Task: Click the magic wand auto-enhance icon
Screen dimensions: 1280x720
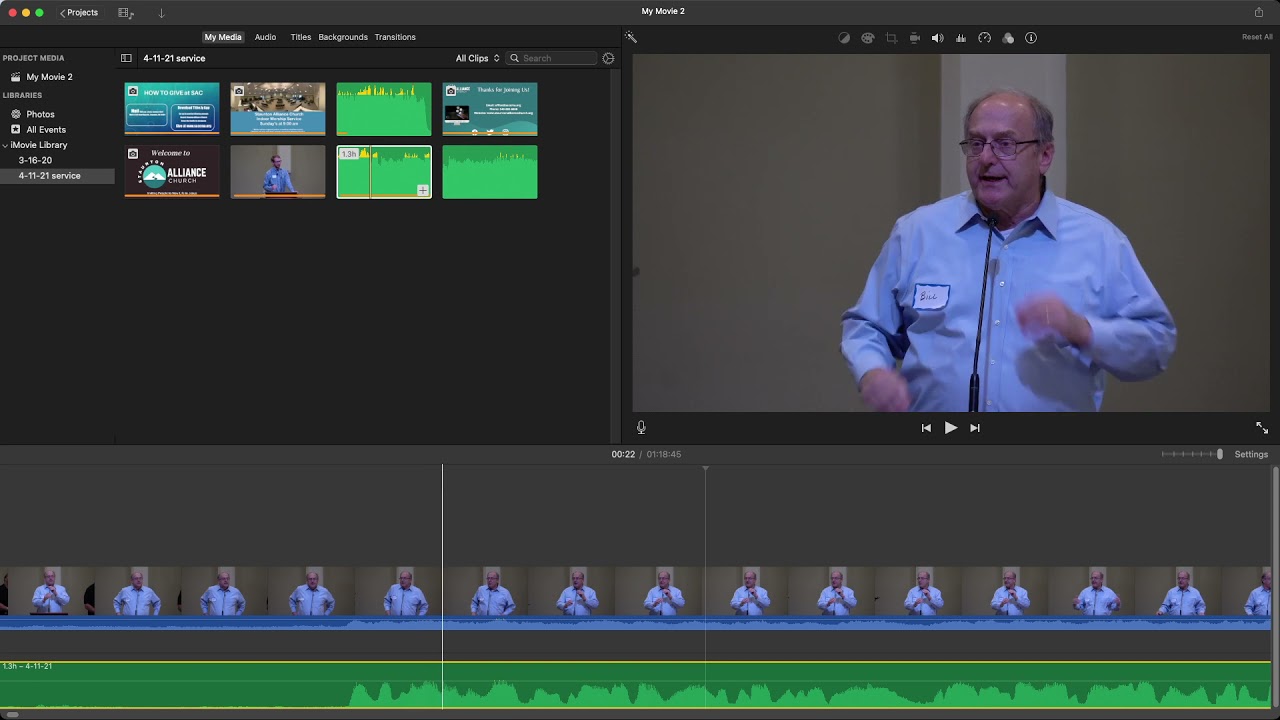Action: [631, 37]
